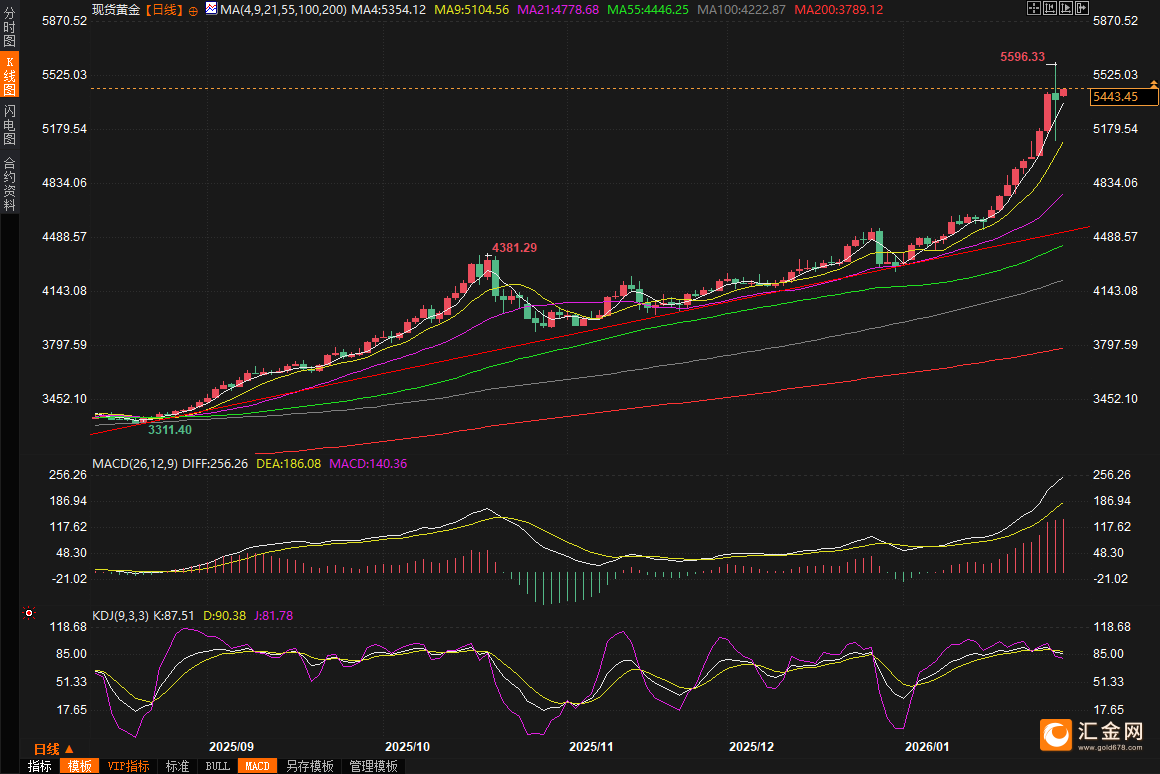This screenshot has height=774, width=1160.
Task: Click the shrink-axis chart icon in top toolbar
Action: tap(1048, 9)
